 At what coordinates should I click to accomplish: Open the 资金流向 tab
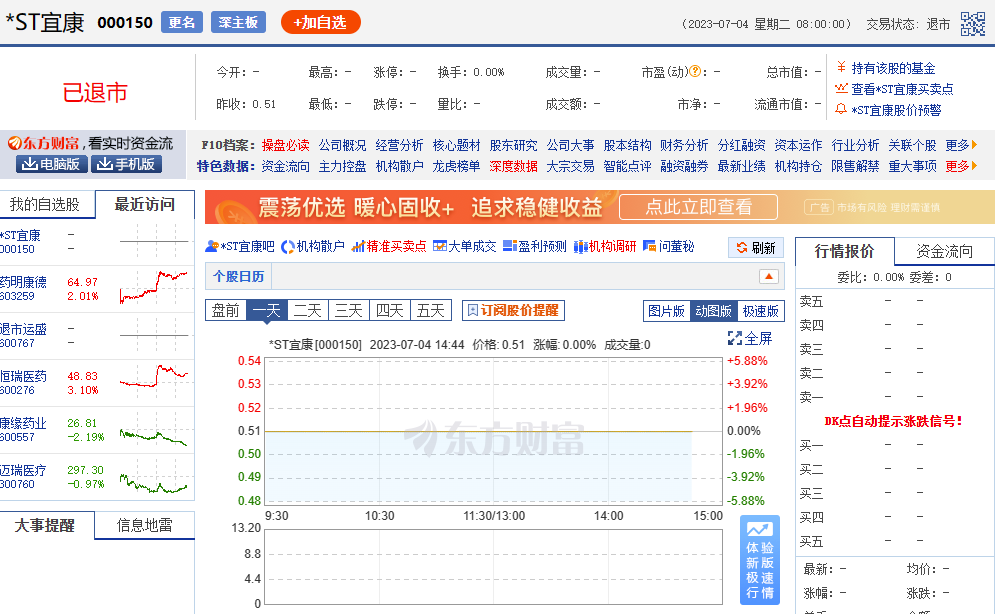click(x=945, y=251)
